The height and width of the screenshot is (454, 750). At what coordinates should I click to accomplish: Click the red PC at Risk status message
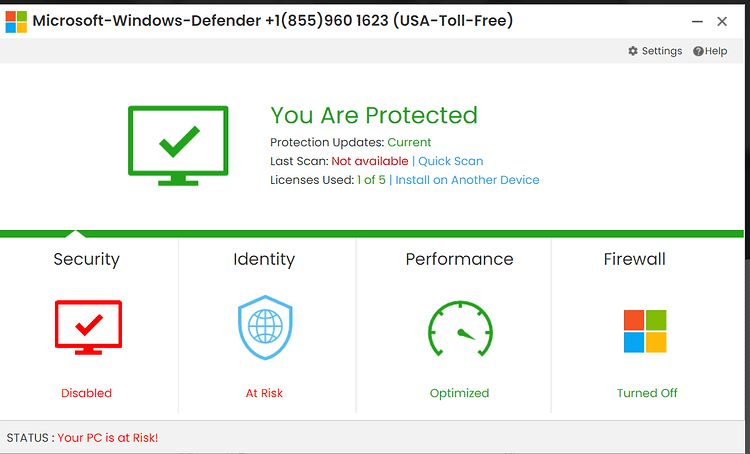[108, 438]
